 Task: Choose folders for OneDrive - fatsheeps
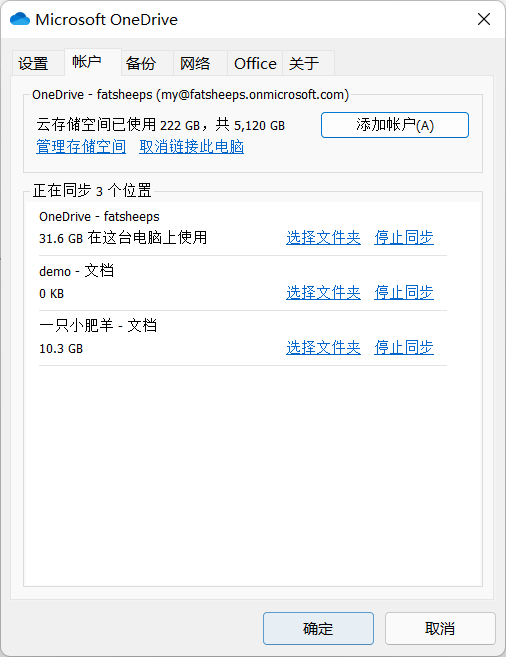point(323,238)
